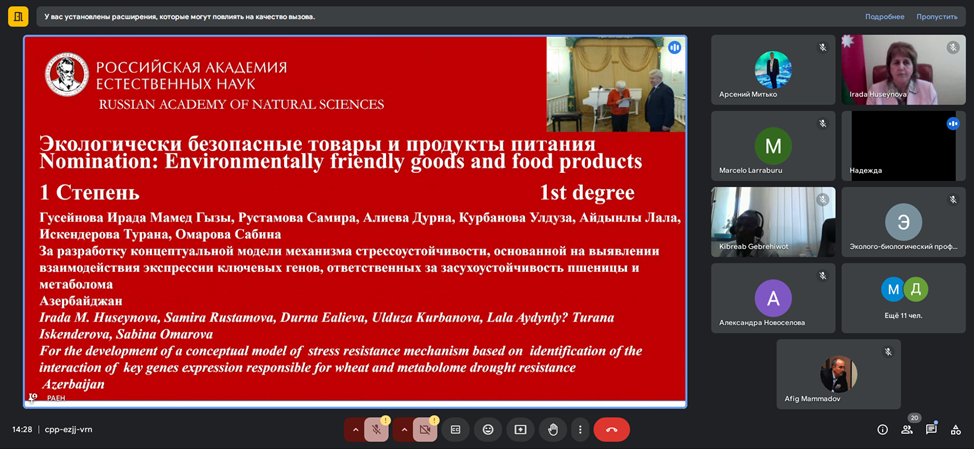Click the Э avatar of Эколого-биологический tile
Viewport: 974px width, 449px height.
(903, 222)
